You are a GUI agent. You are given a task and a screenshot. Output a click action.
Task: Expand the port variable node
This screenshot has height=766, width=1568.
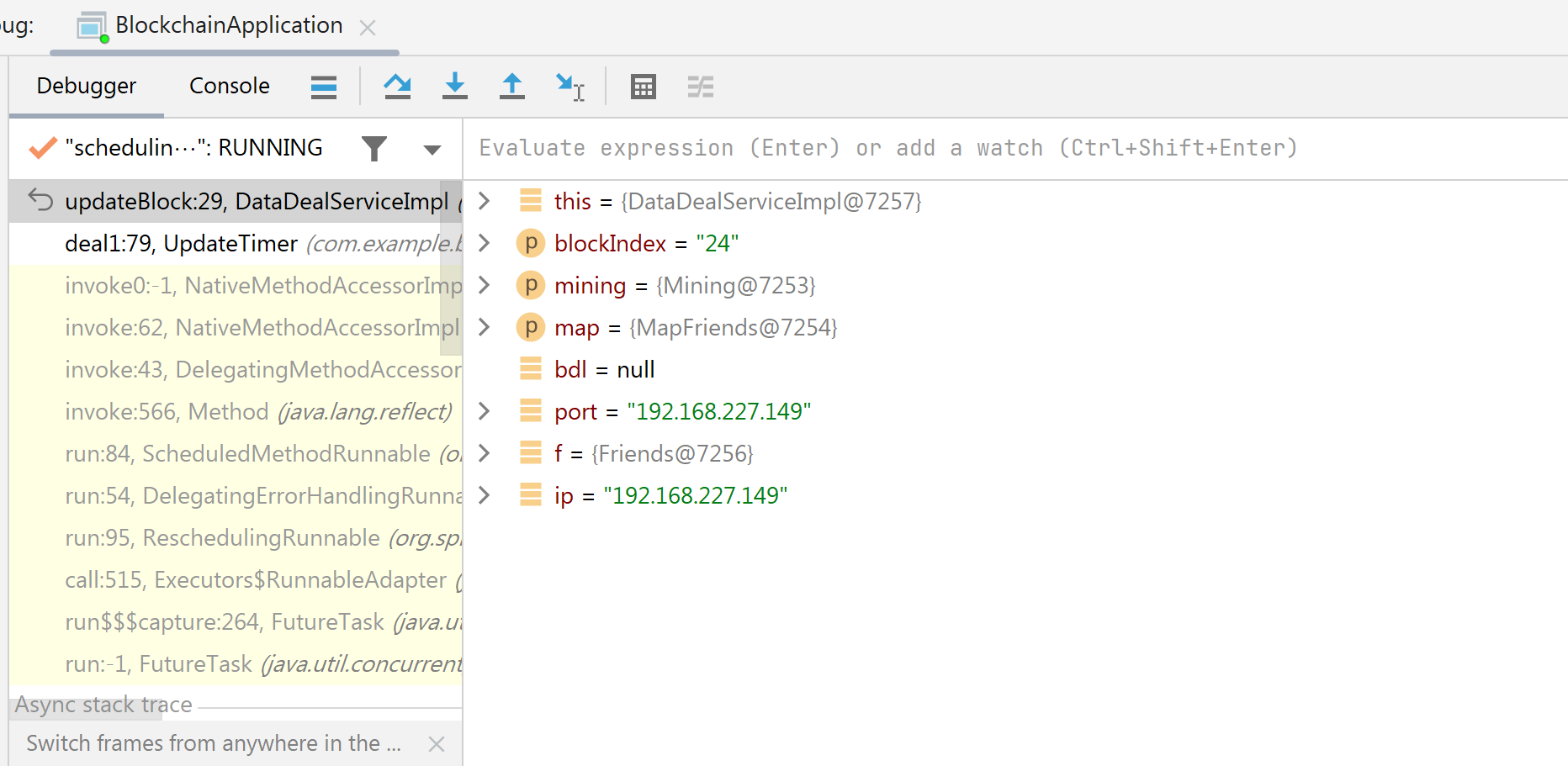click(x=485, y=411)
